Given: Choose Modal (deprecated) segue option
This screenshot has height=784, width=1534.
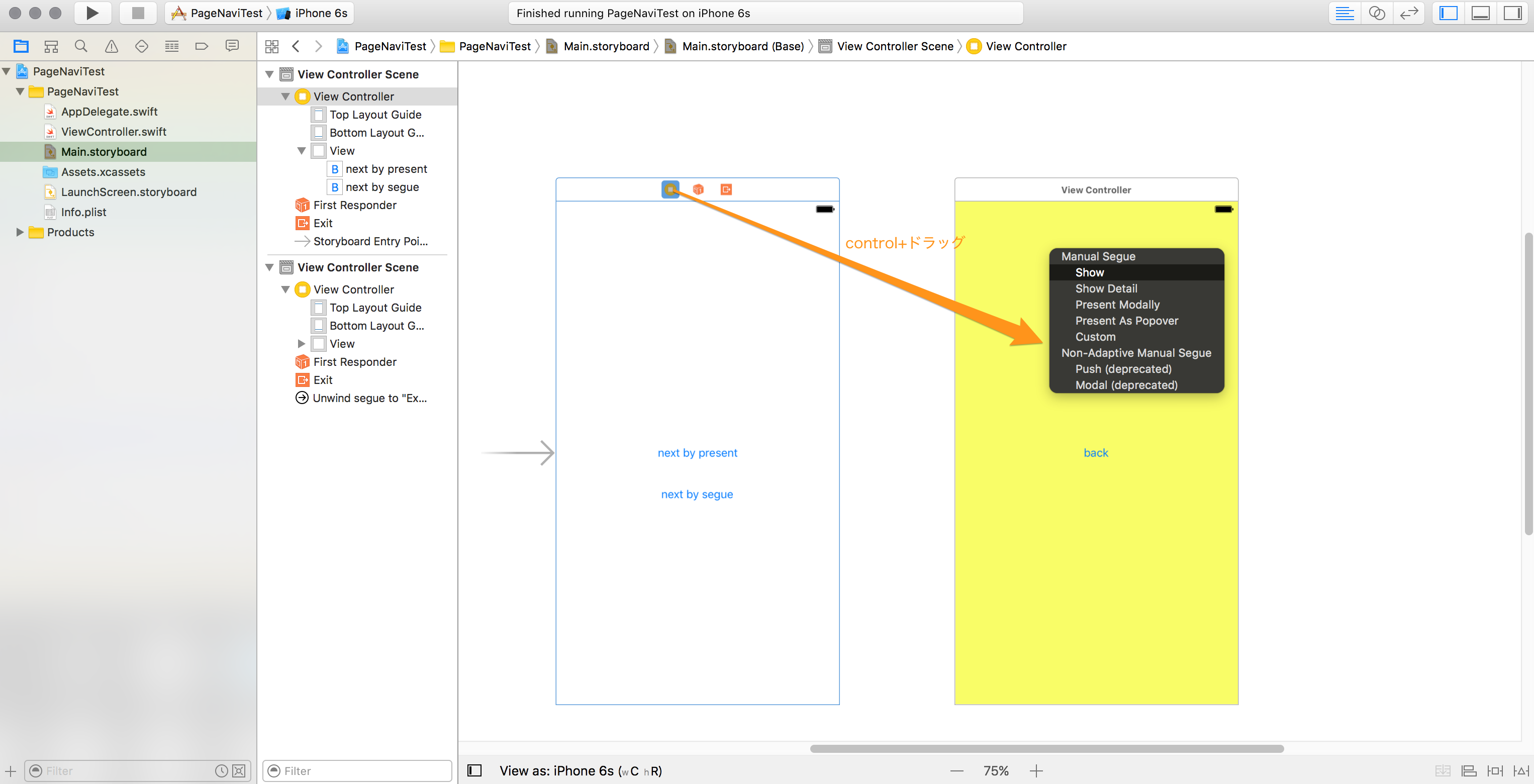Looking at the screenshot, I should [x=1136, y=385].
